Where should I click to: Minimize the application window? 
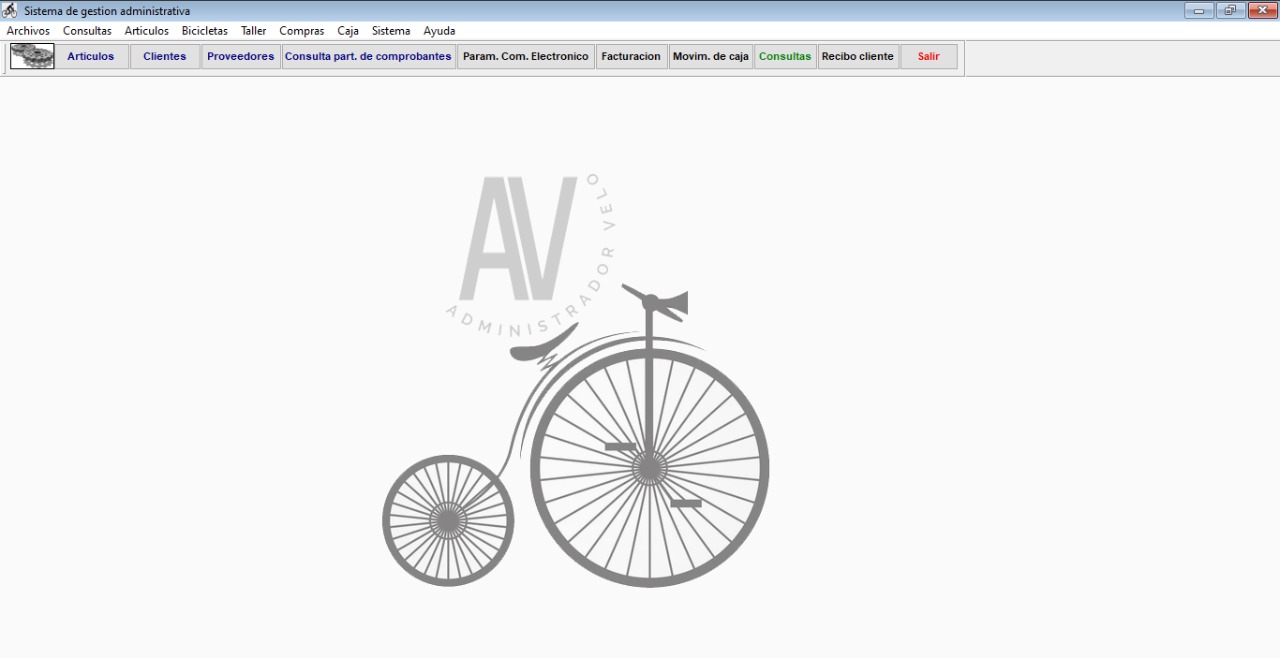coord(1199,10)
